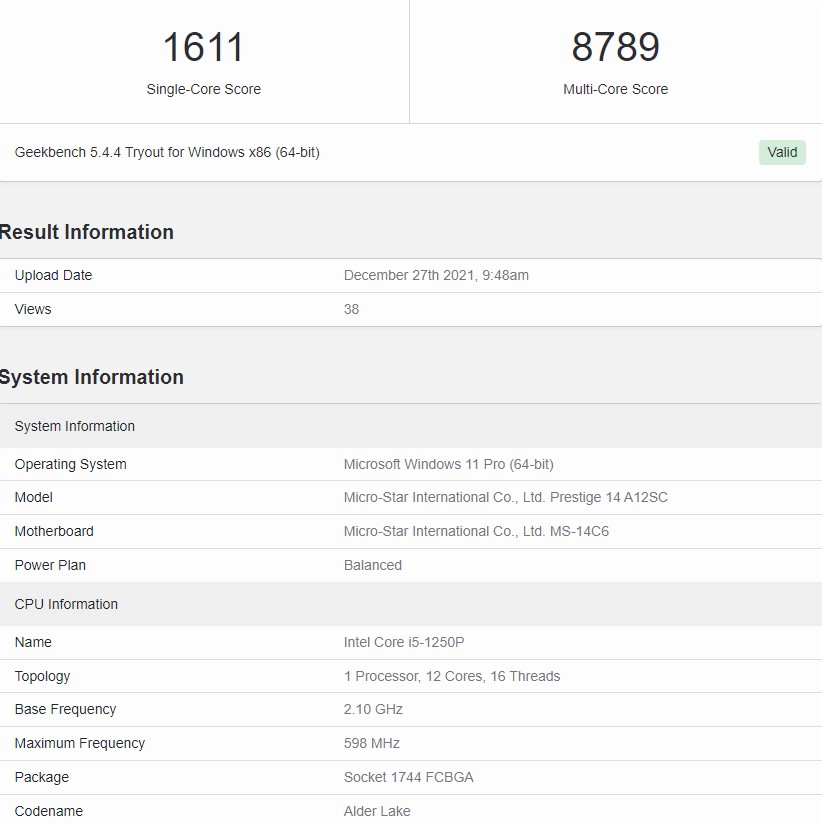Click the large System Information heading
This screenshot has height=825, width=822.
91,377
